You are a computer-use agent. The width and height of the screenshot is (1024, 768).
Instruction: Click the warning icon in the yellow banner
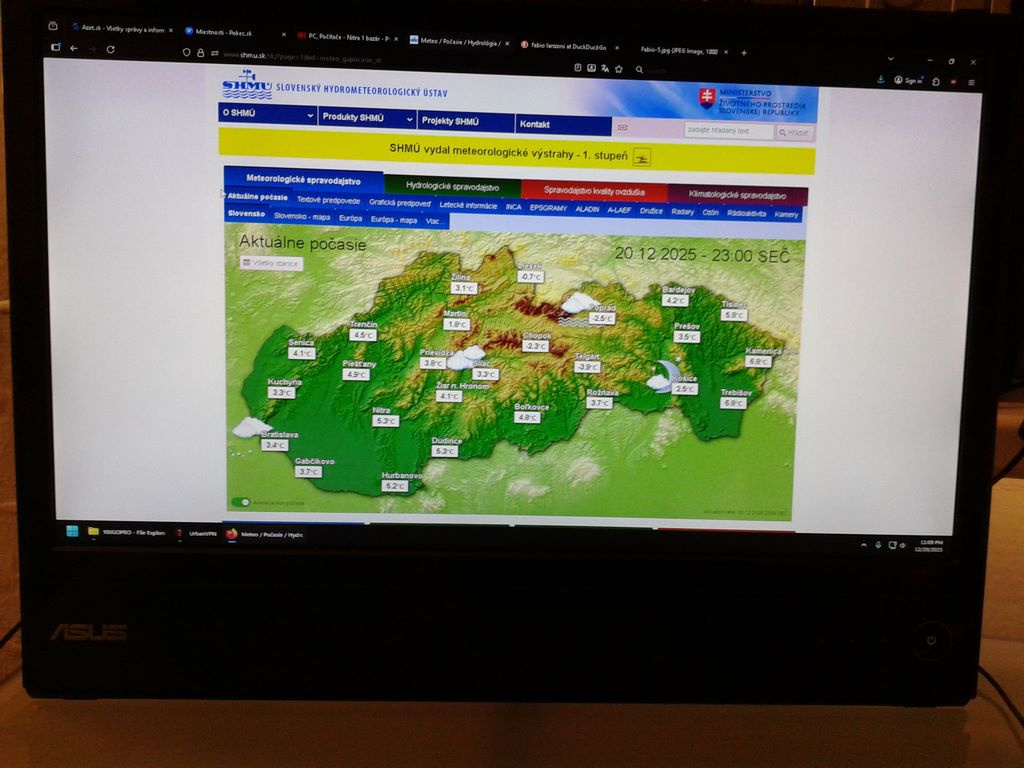coord(642,157)
